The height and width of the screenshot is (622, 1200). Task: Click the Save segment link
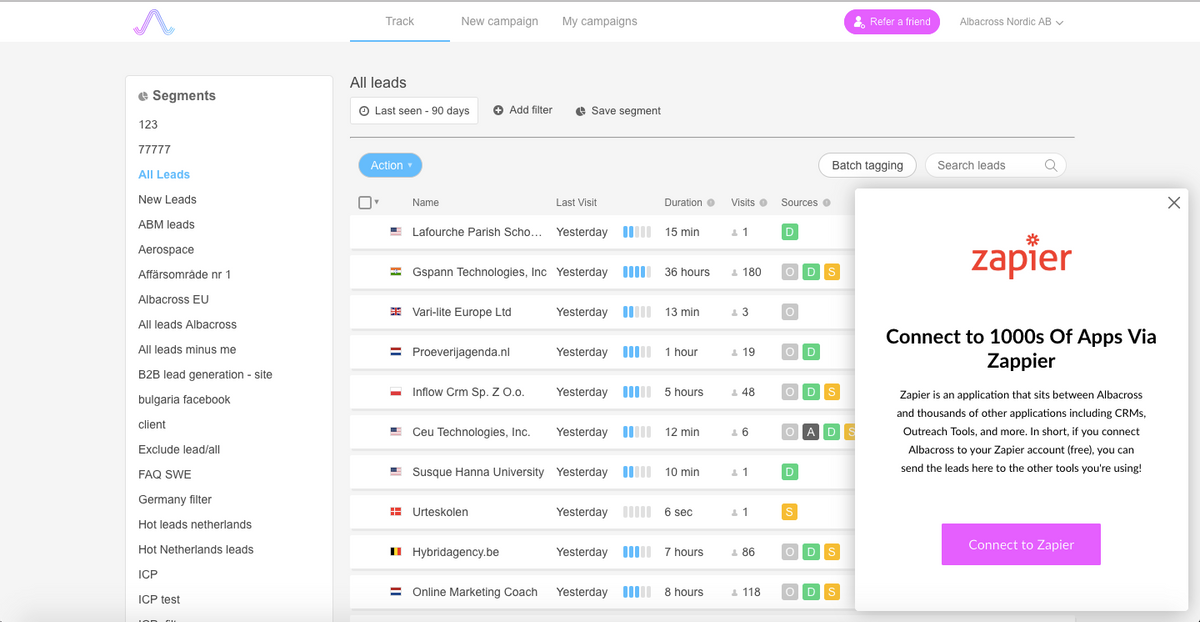[x=618, y=111]
